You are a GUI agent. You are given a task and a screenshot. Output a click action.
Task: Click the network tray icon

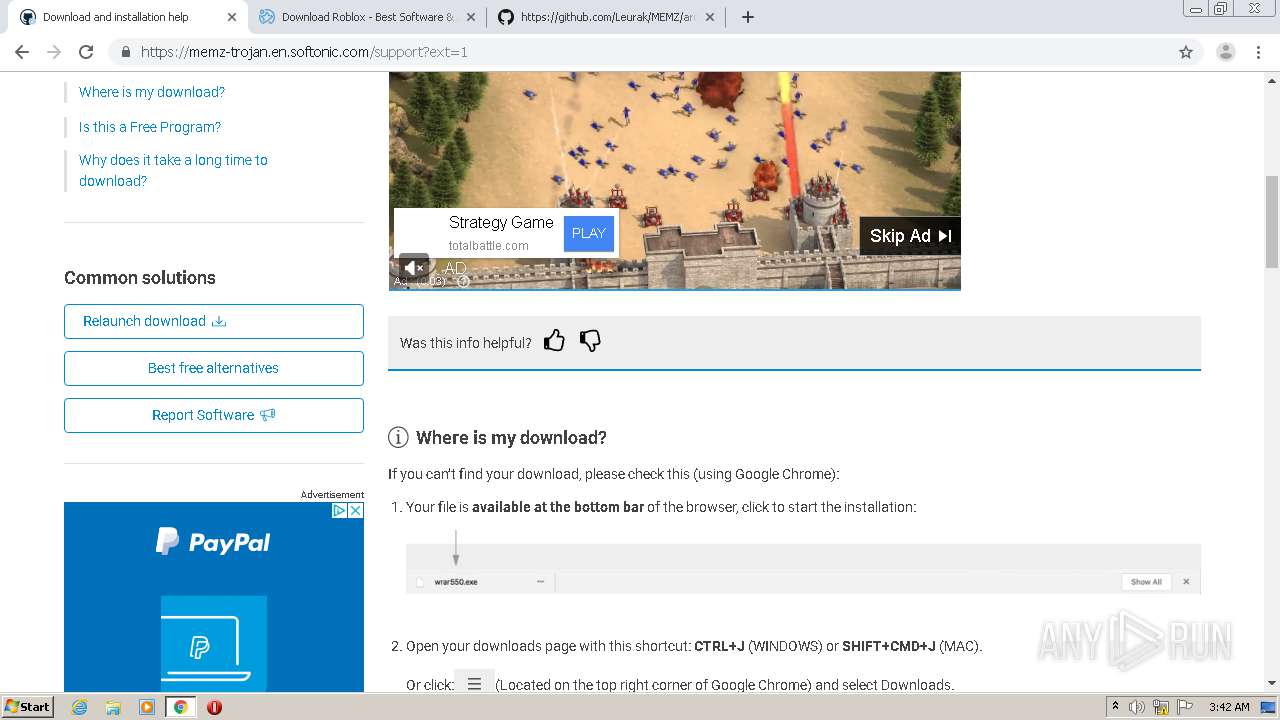1161,707
